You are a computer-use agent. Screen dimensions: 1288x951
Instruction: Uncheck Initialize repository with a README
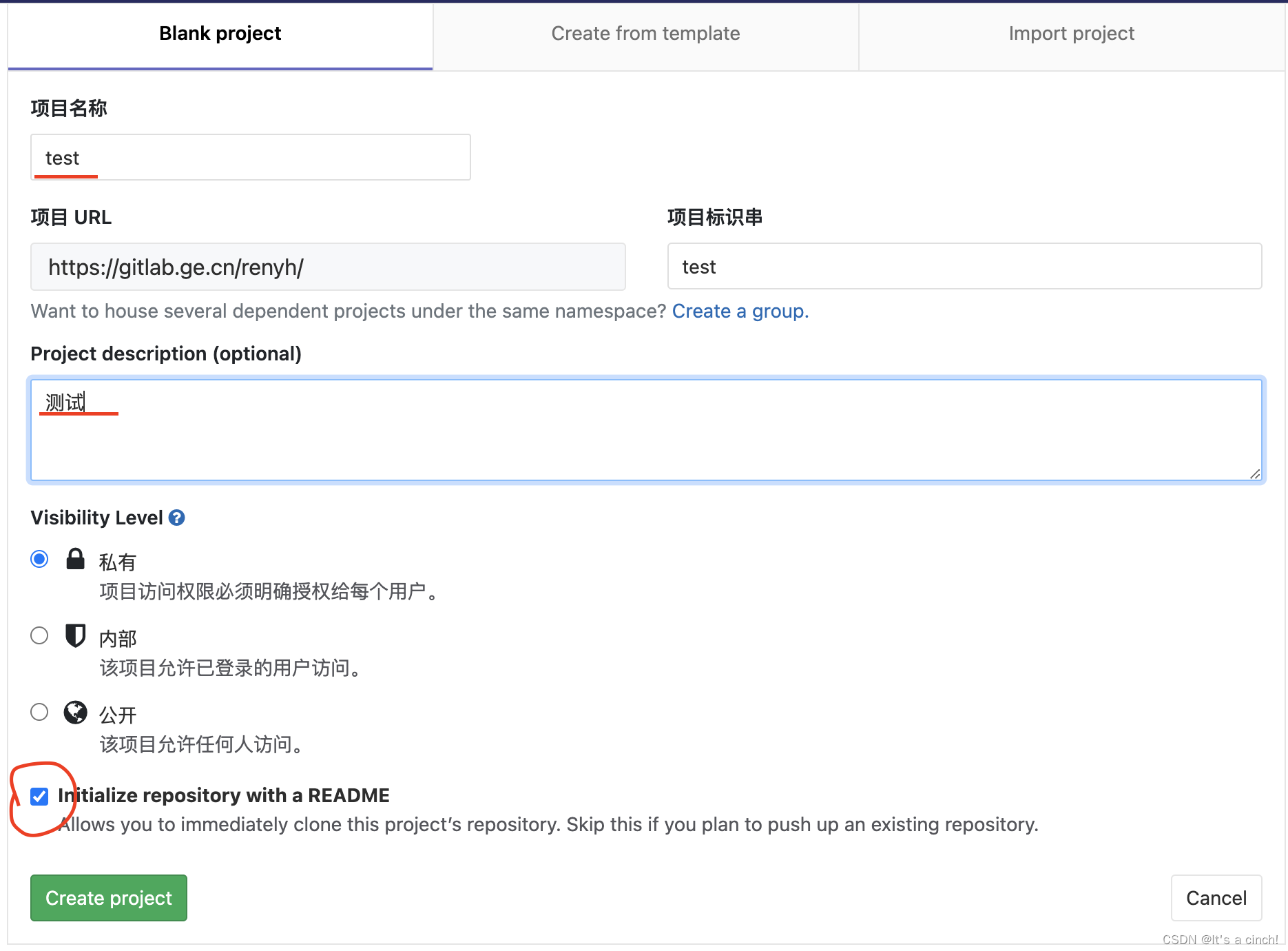point(39,796)
